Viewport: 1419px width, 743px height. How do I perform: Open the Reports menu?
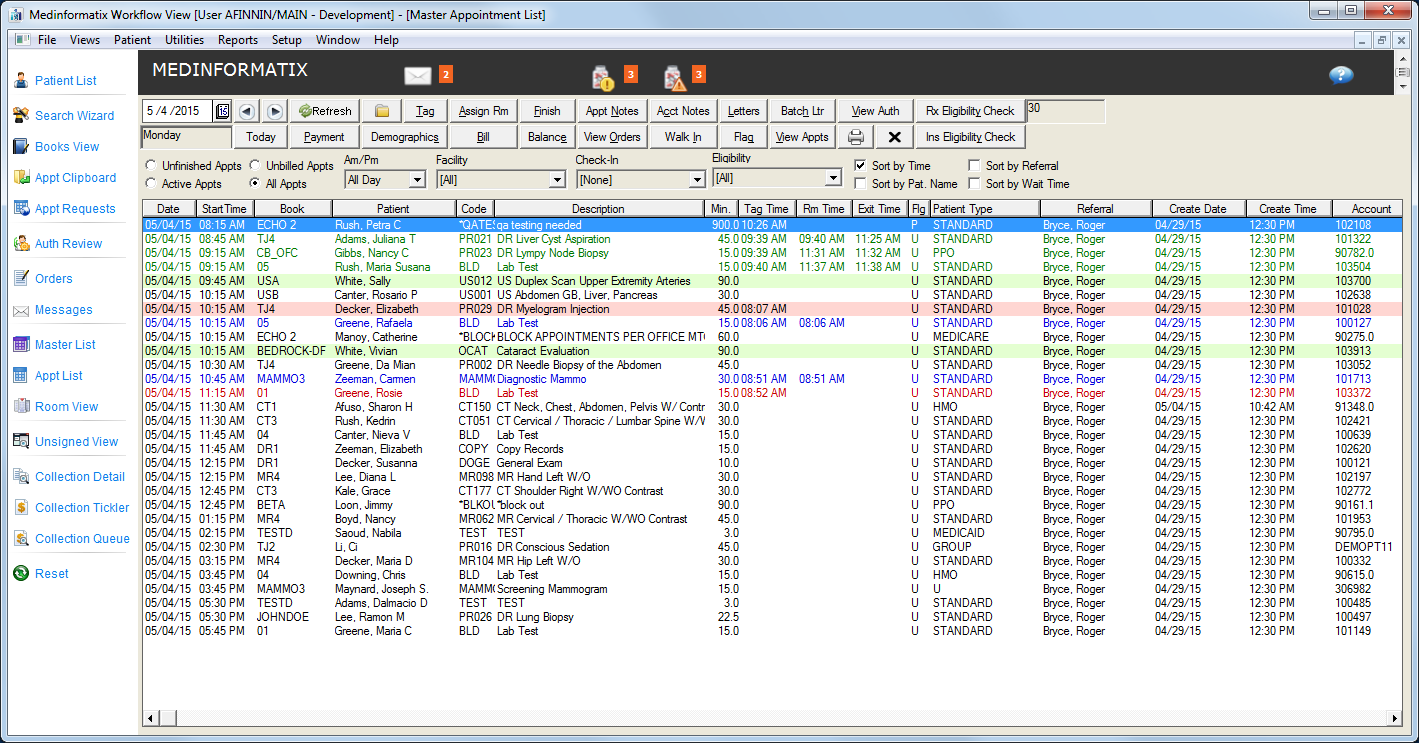click(238, 40)
